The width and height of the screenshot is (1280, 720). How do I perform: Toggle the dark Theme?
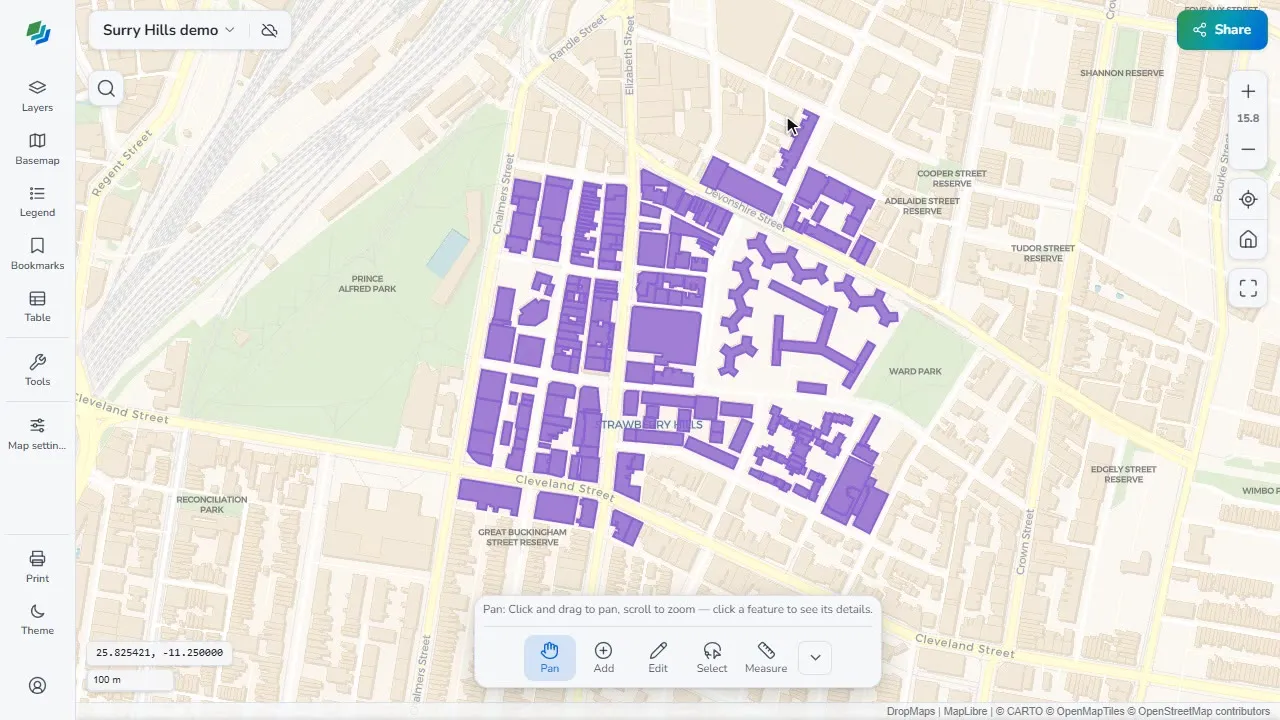click(37, 619)
